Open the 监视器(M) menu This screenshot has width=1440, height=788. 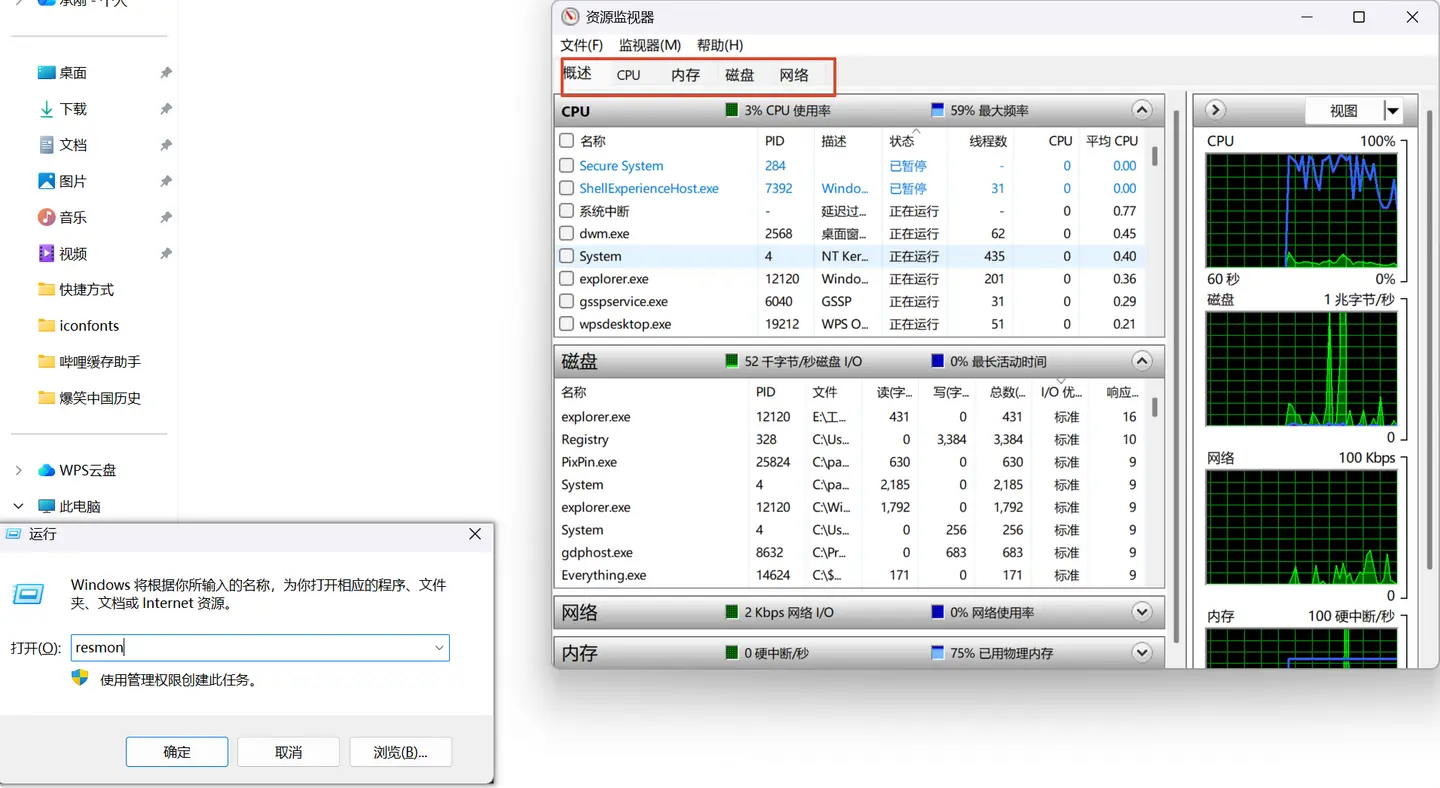[x=650, y=45]
